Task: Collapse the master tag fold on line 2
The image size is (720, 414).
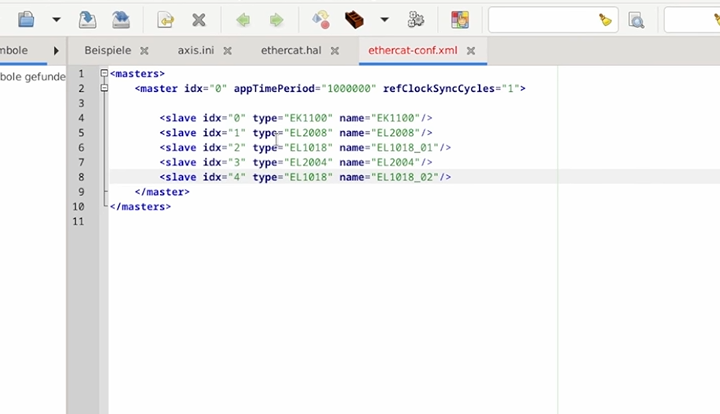Action: click(104, 89)
